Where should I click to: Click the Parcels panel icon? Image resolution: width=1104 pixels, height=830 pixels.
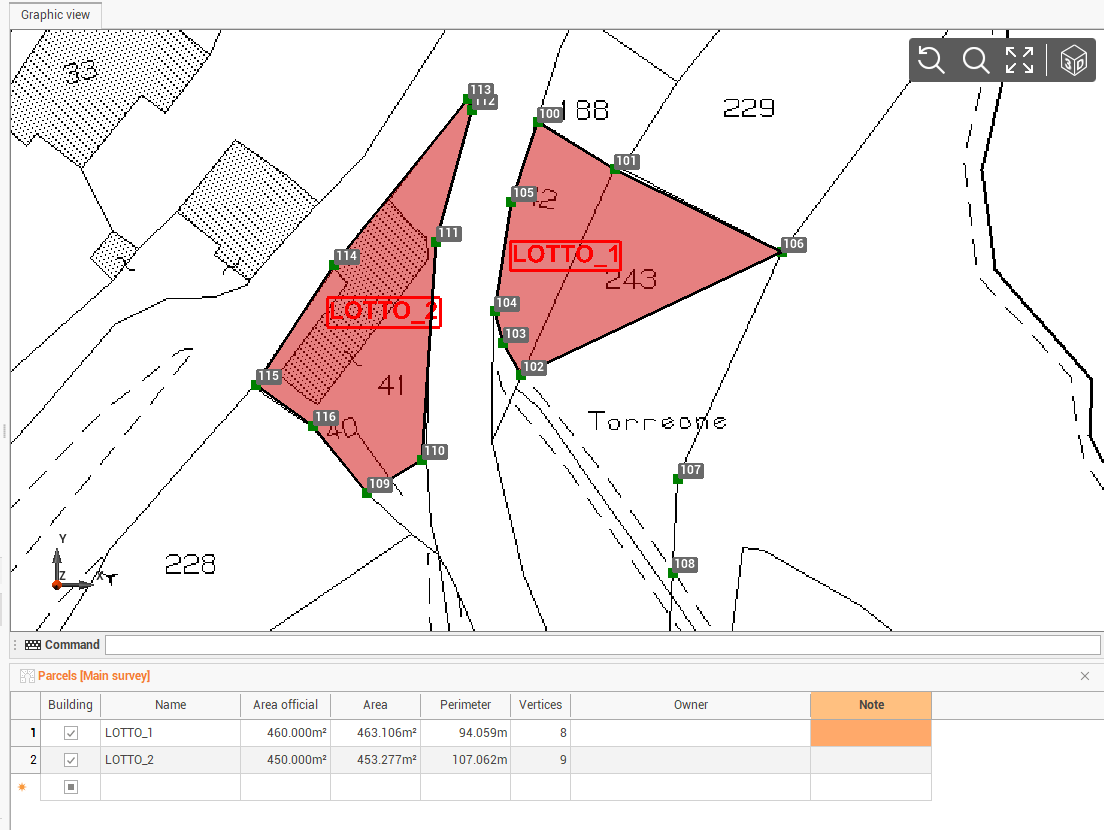(x=27, y=676)
